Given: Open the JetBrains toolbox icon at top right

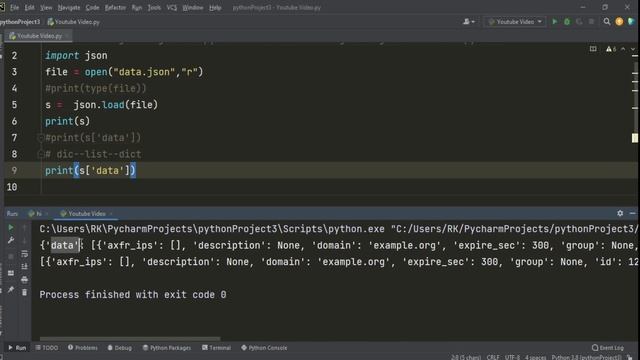Looking at the screenshot, I should [631, 22].
